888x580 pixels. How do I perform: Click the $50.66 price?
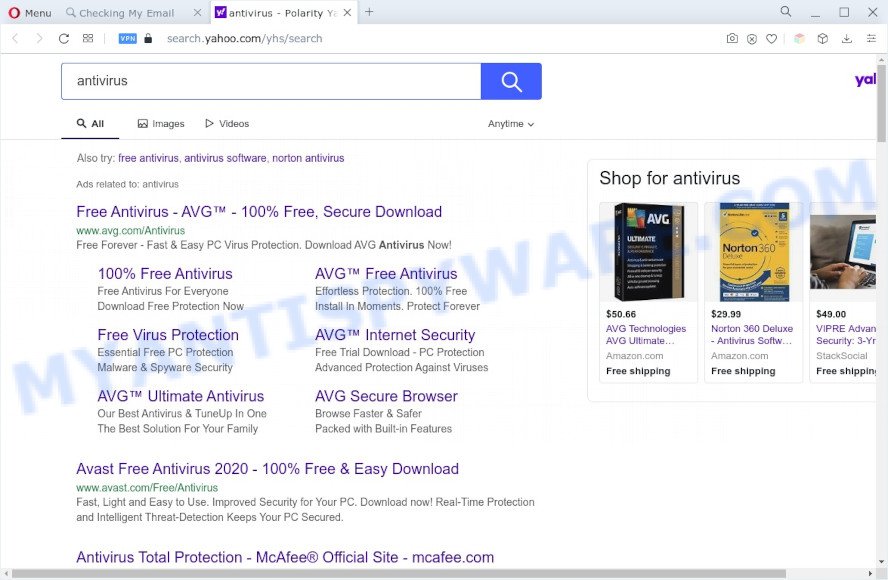tap(621, 314)
